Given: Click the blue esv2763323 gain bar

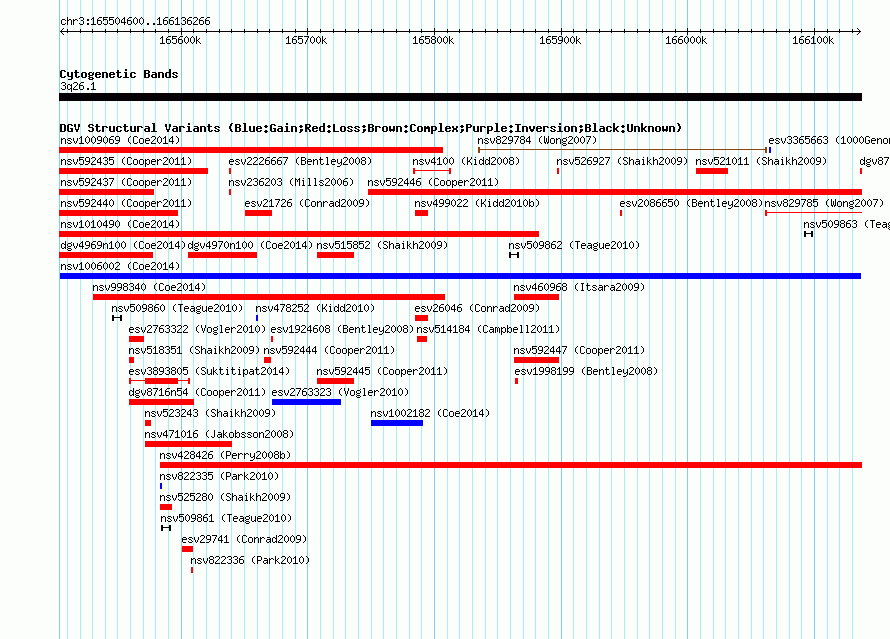Looking at the screenshot, I should point(307,402).
